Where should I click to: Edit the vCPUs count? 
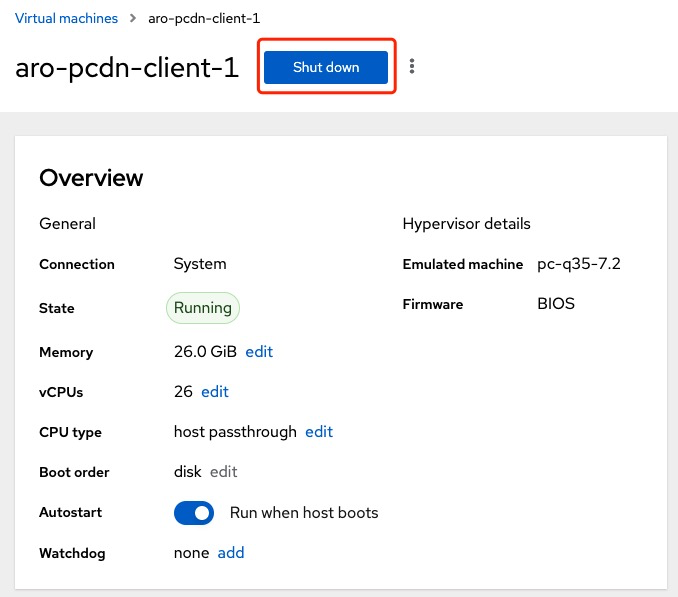pos(215,392)
